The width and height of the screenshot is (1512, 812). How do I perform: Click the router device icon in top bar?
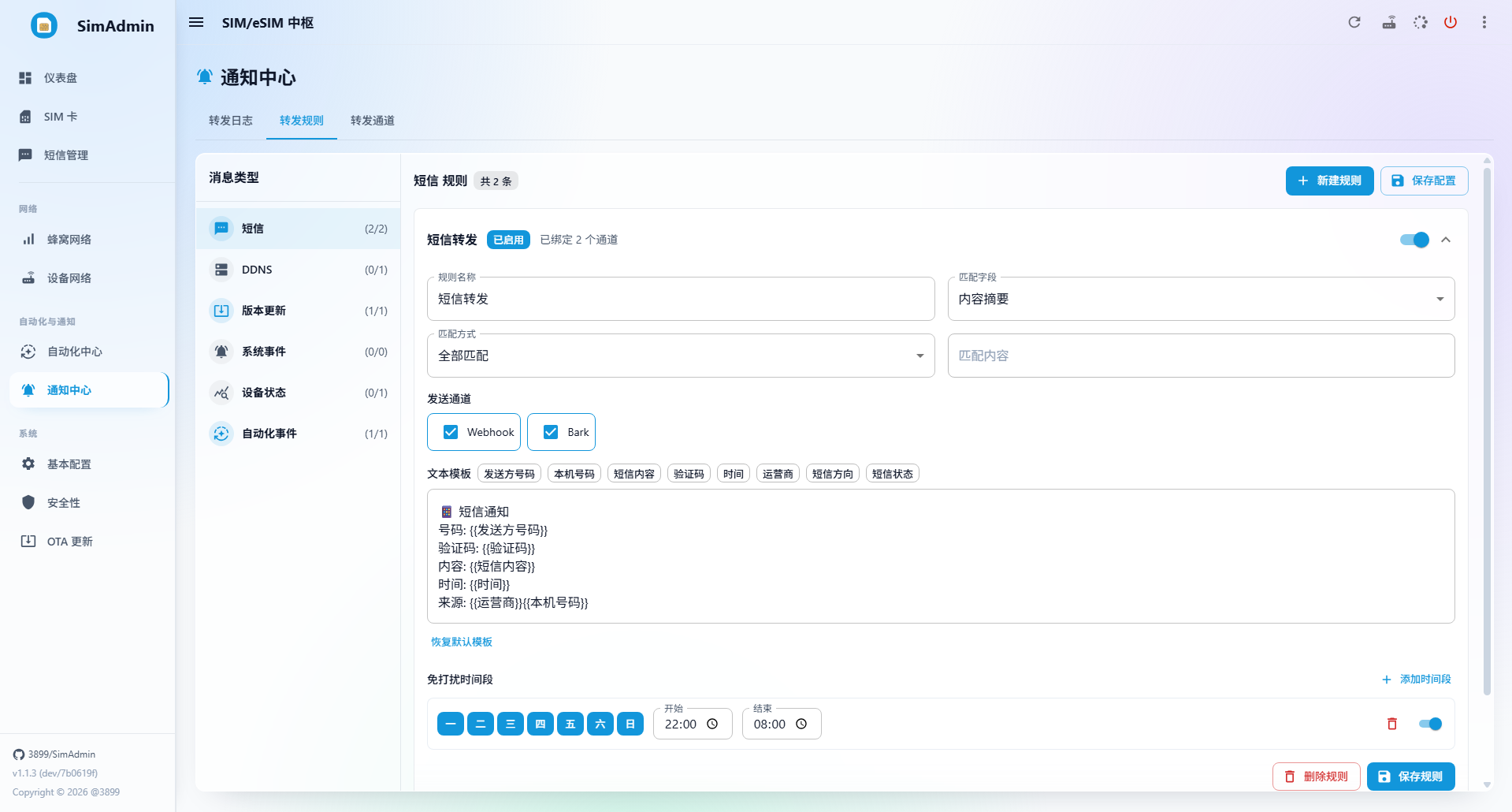[x=1389, y=22]
